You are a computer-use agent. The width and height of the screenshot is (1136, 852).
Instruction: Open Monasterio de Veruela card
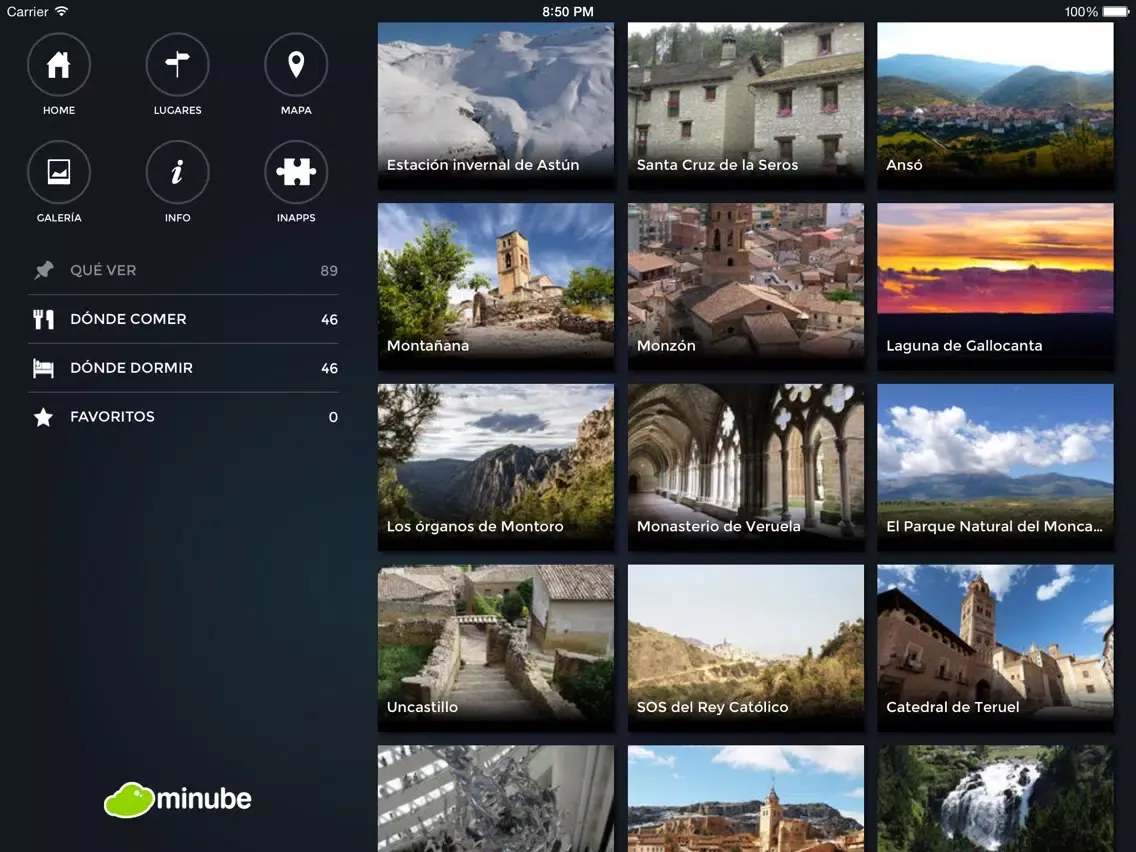pos(746,467)
